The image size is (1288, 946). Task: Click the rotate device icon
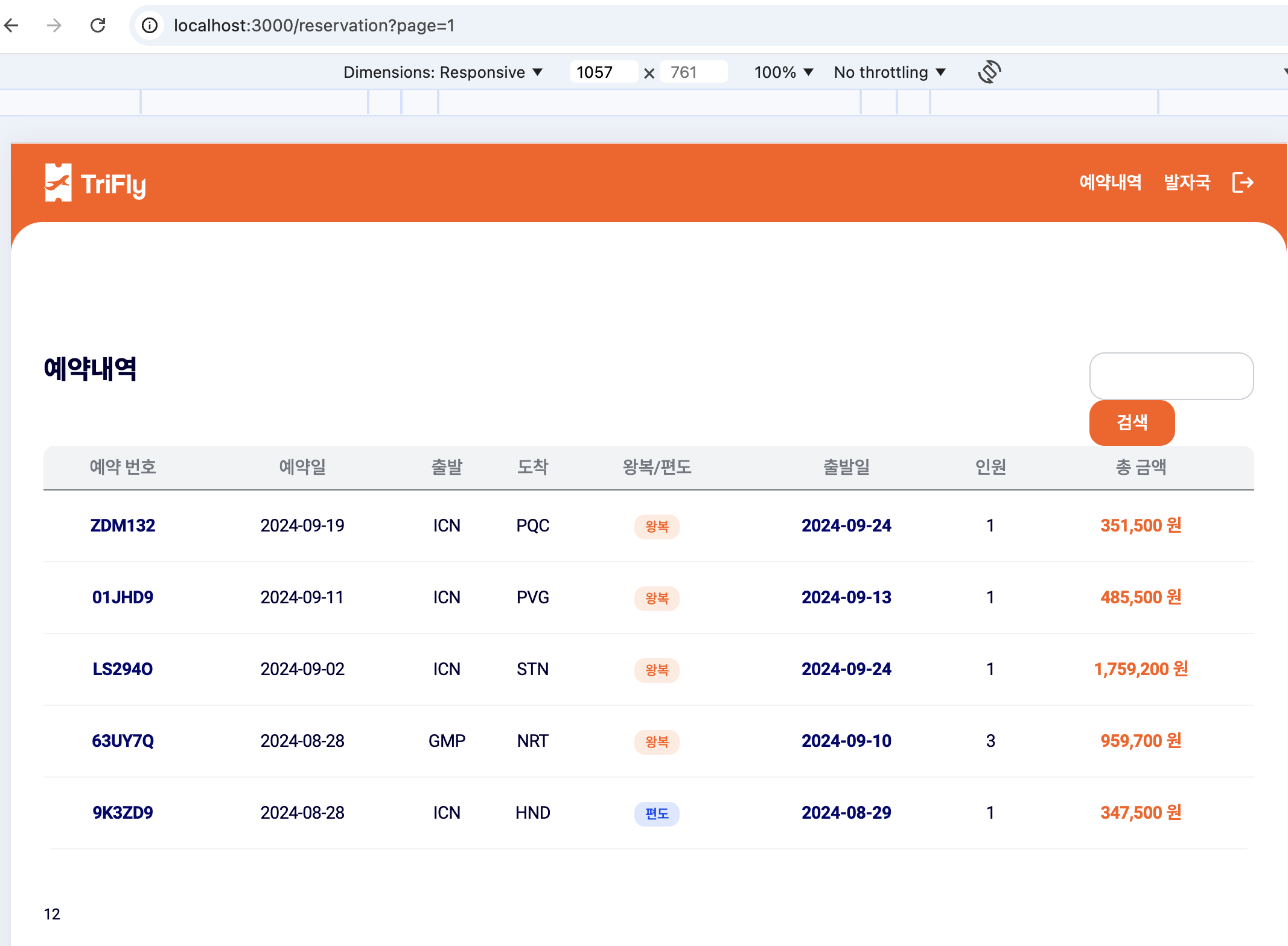point(989,72)
